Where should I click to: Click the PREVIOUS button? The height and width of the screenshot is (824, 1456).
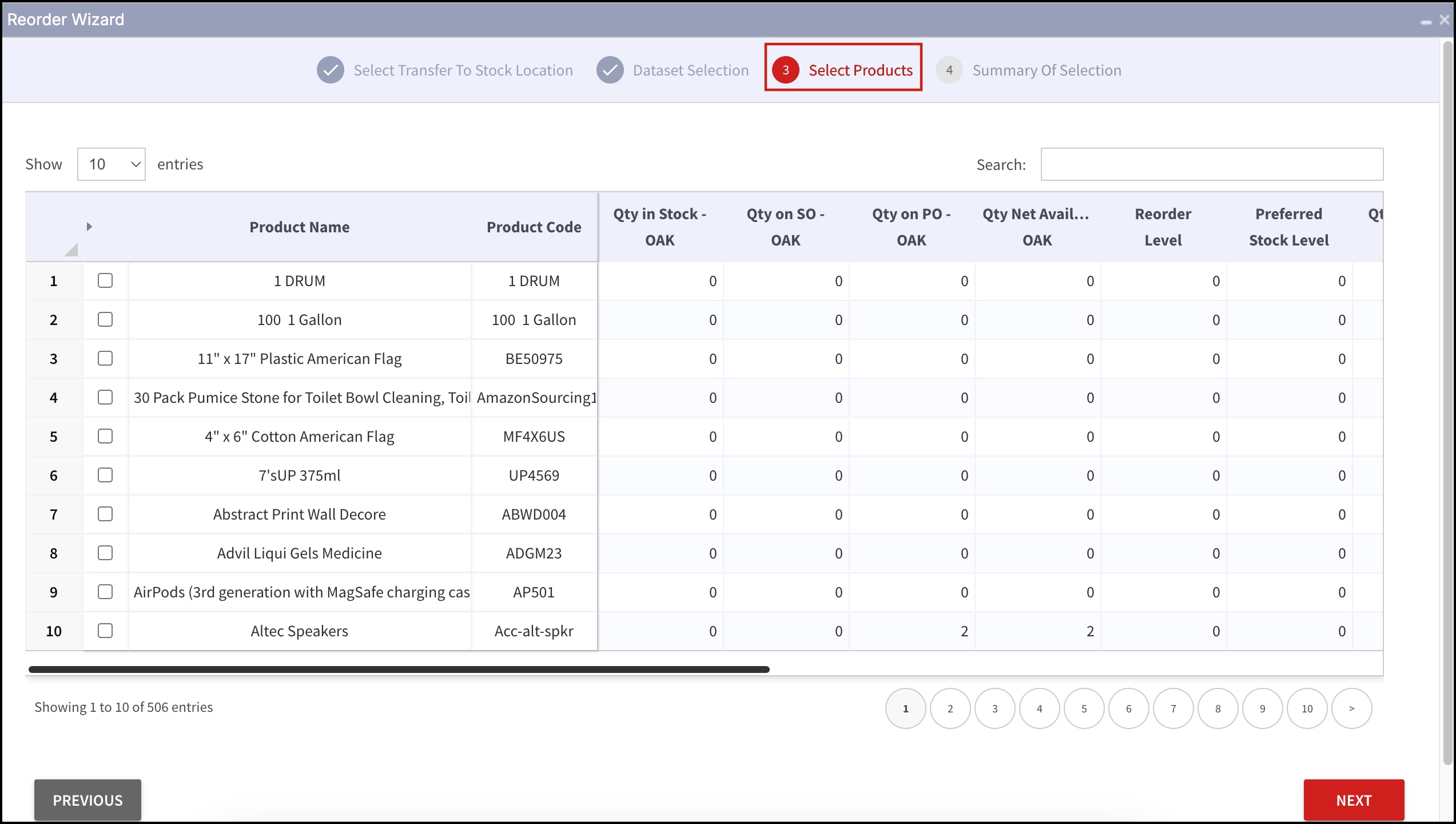(87, 800)
